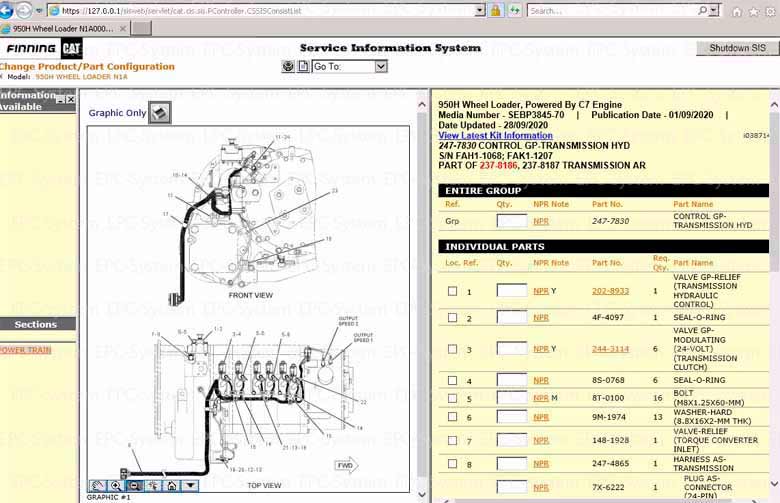
Task: Tick the checkbox for ref 4 seal-o-ring
Action: coord(452,380)
